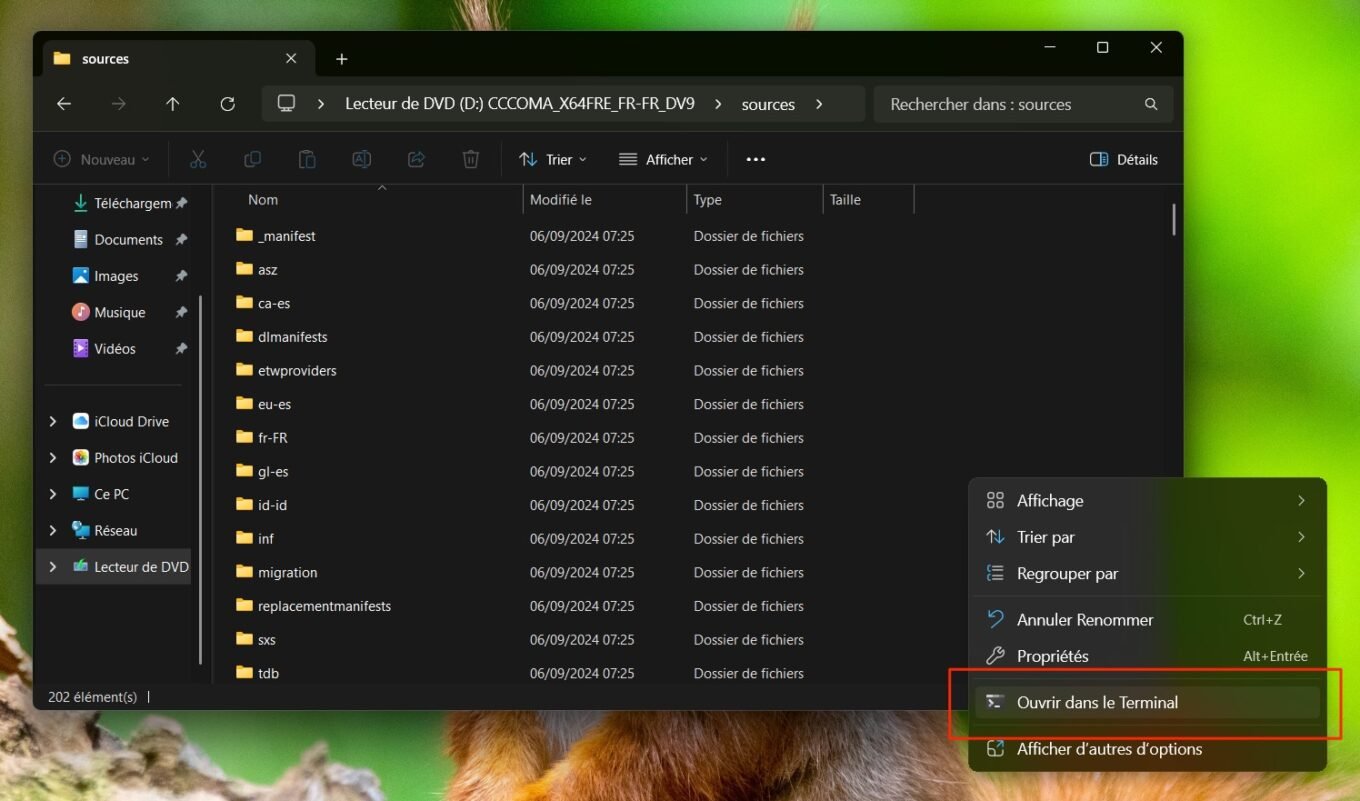Add a new tab with plus button
The height and width of the screenshot is (801, 1360).
click(x=341, y=59)
